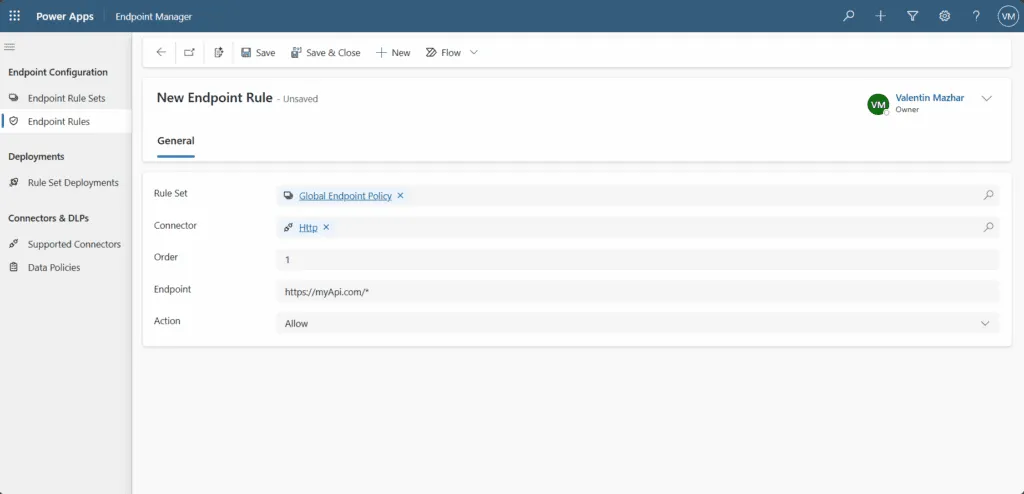Click the Data Policies clipboard icon
The width and height of the screenshot is (1024, 494).
point(14,267)
